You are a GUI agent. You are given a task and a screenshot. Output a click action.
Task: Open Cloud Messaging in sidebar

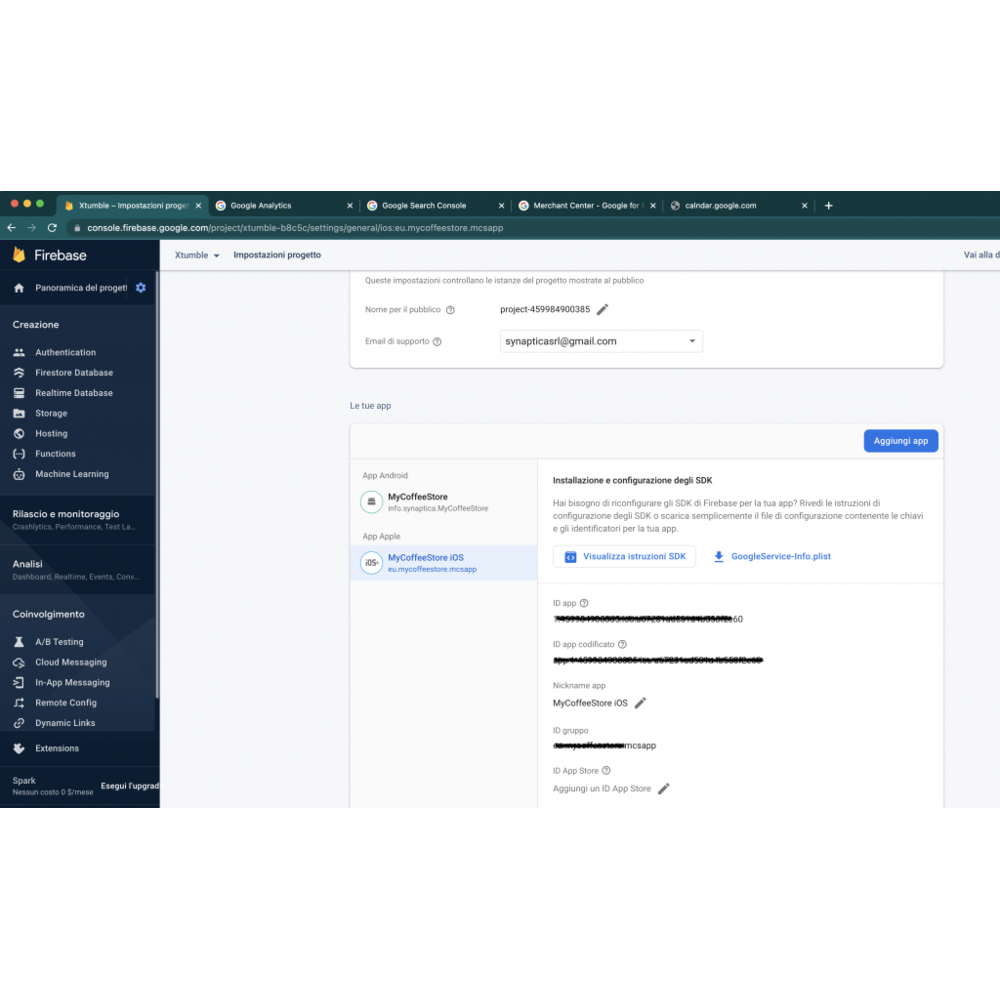(70, 662)
